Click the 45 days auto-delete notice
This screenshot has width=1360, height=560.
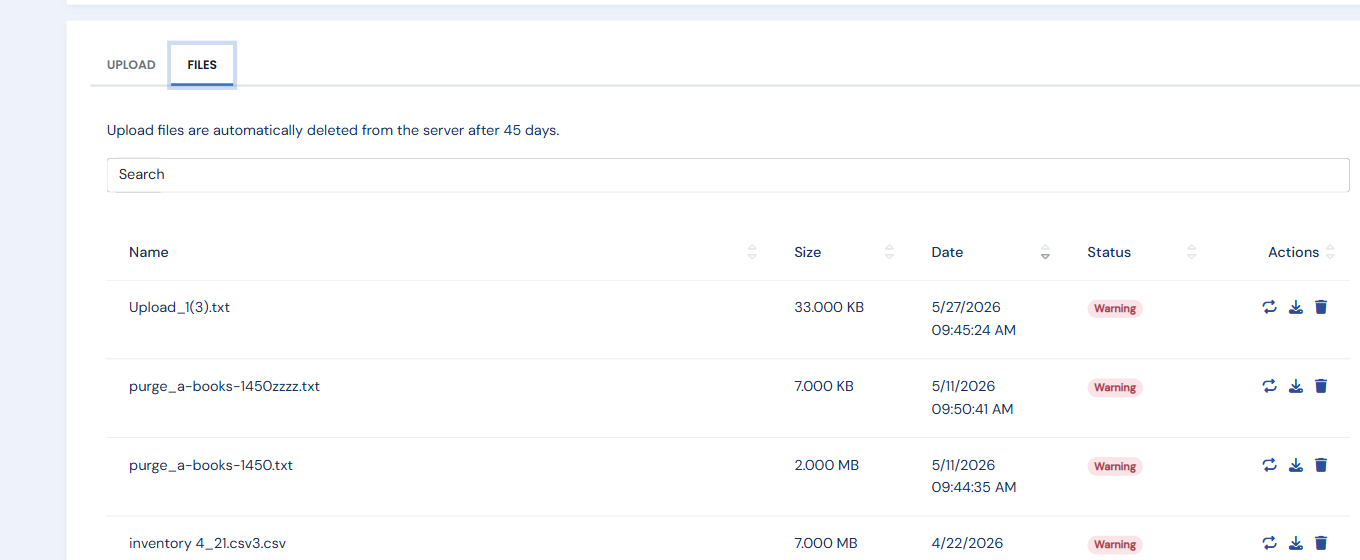(333, 131)
